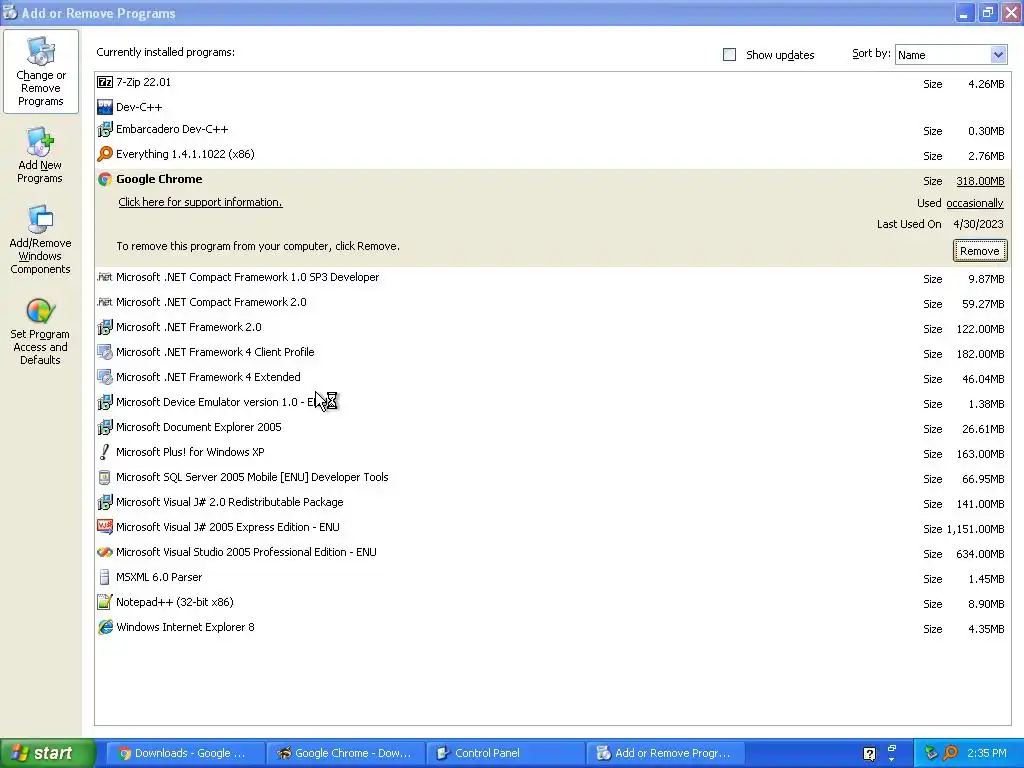This screenshot has width=1024, height=768.
Task: Click Microsoft Plus! for Windows XP icon
Action: point(104,452)
